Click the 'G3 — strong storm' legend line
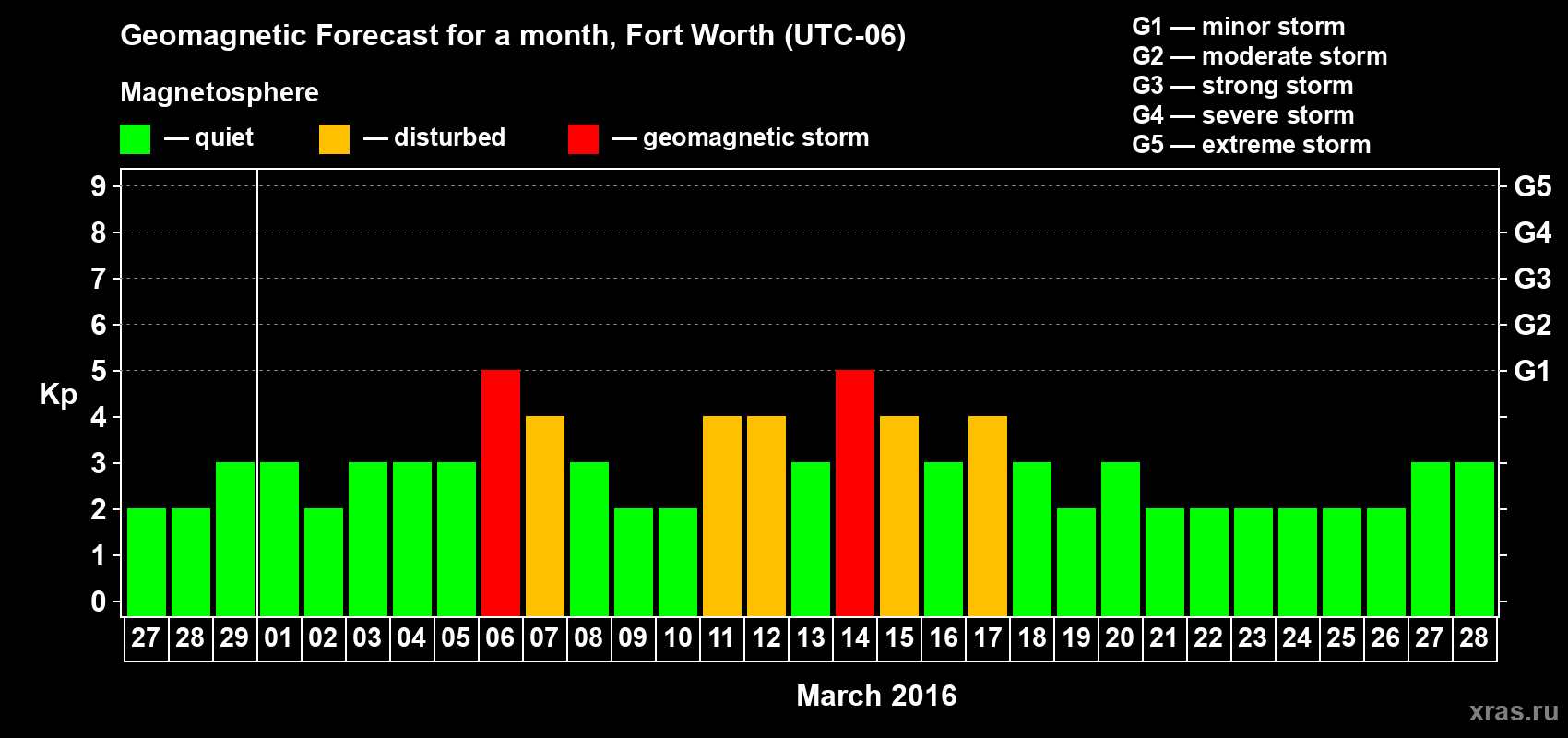The width and height of the screenshot is (1568, 738). [1242, 86]
